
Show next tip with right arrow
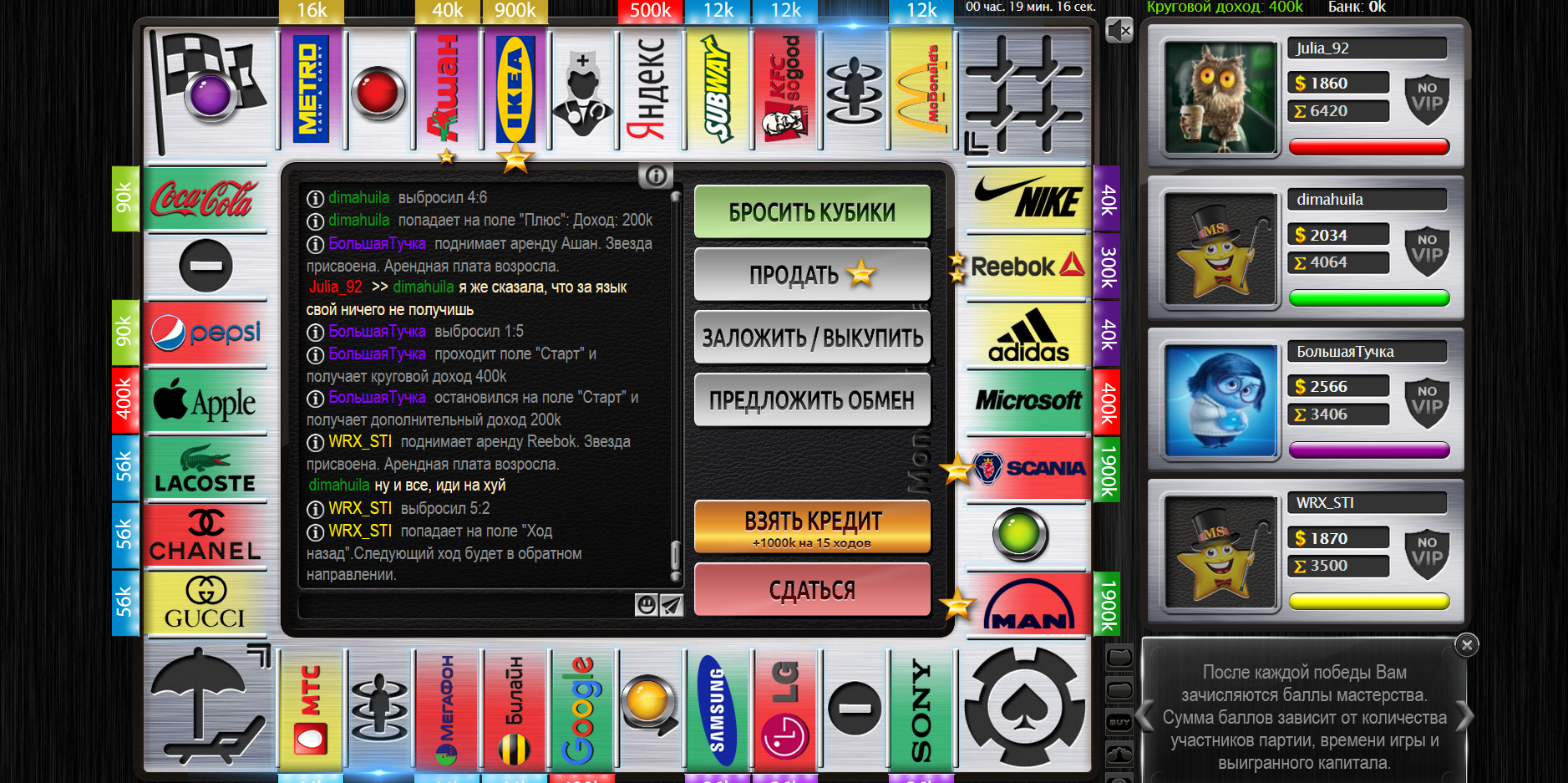(x=1464, y=716)
